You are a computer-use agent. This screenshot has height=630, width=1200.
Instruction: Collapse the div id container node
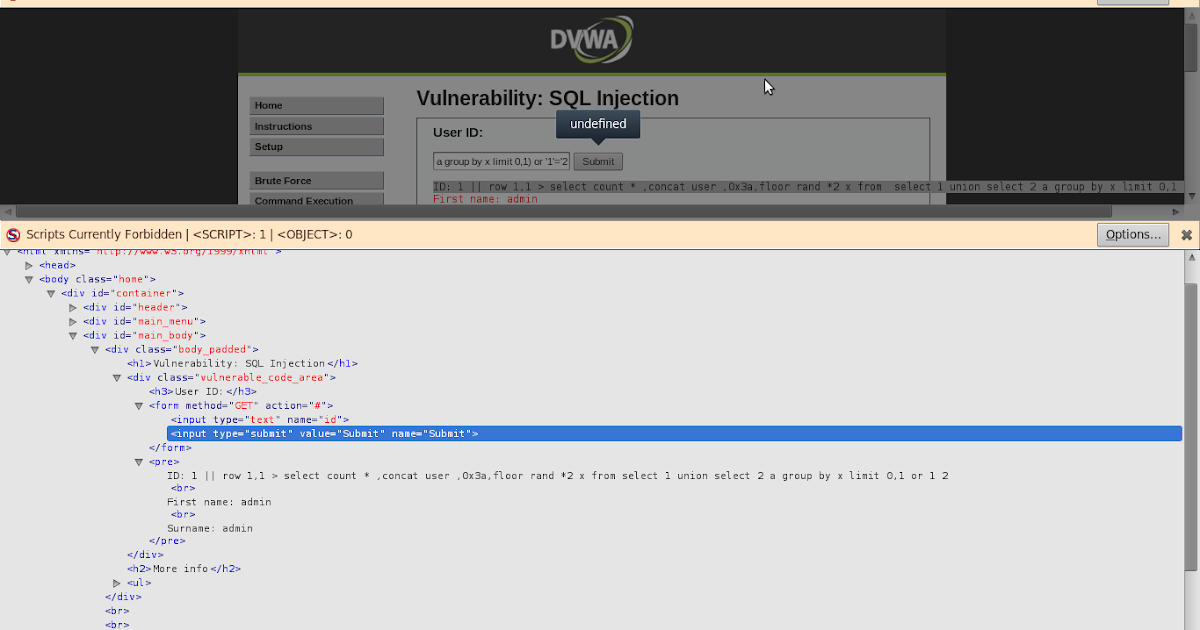point(51,293)
